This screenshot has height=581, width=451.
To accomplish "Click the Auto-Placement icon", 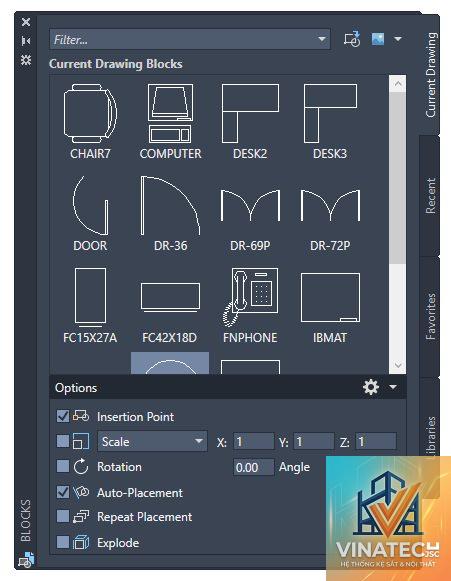I will 81,492.
